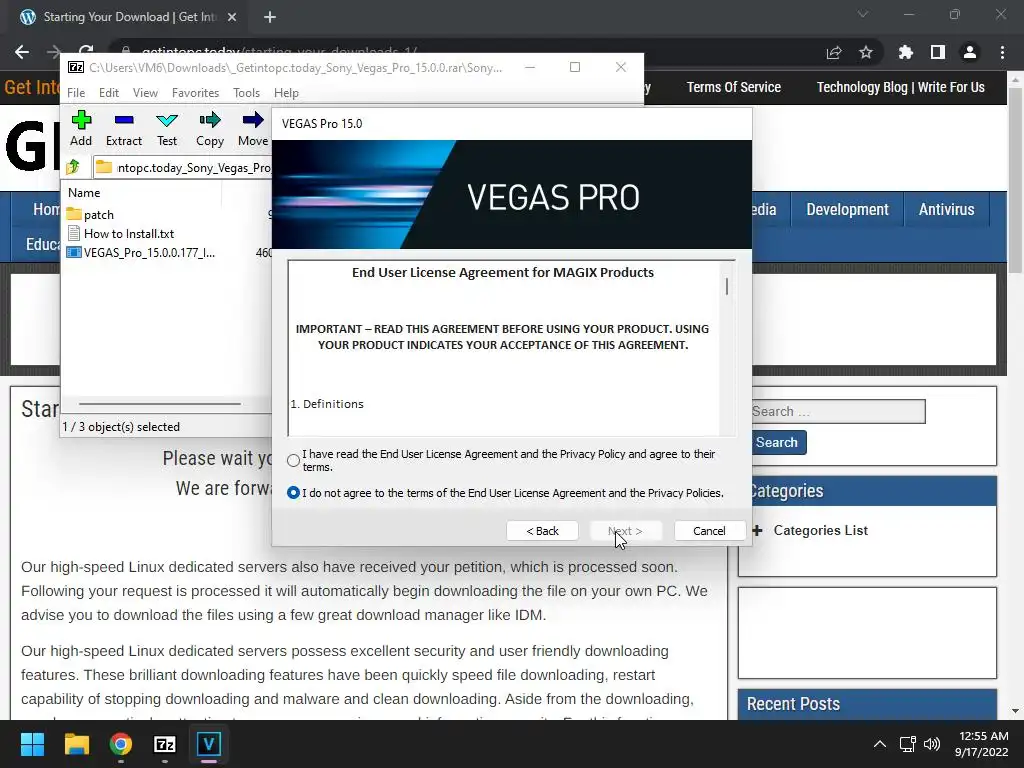Image resolution: width=1024 pixels, height=768 pixels.
Task: Select 'I have read the EULA and agree' option
Action: pyautogui.click(x=293, y=460)
